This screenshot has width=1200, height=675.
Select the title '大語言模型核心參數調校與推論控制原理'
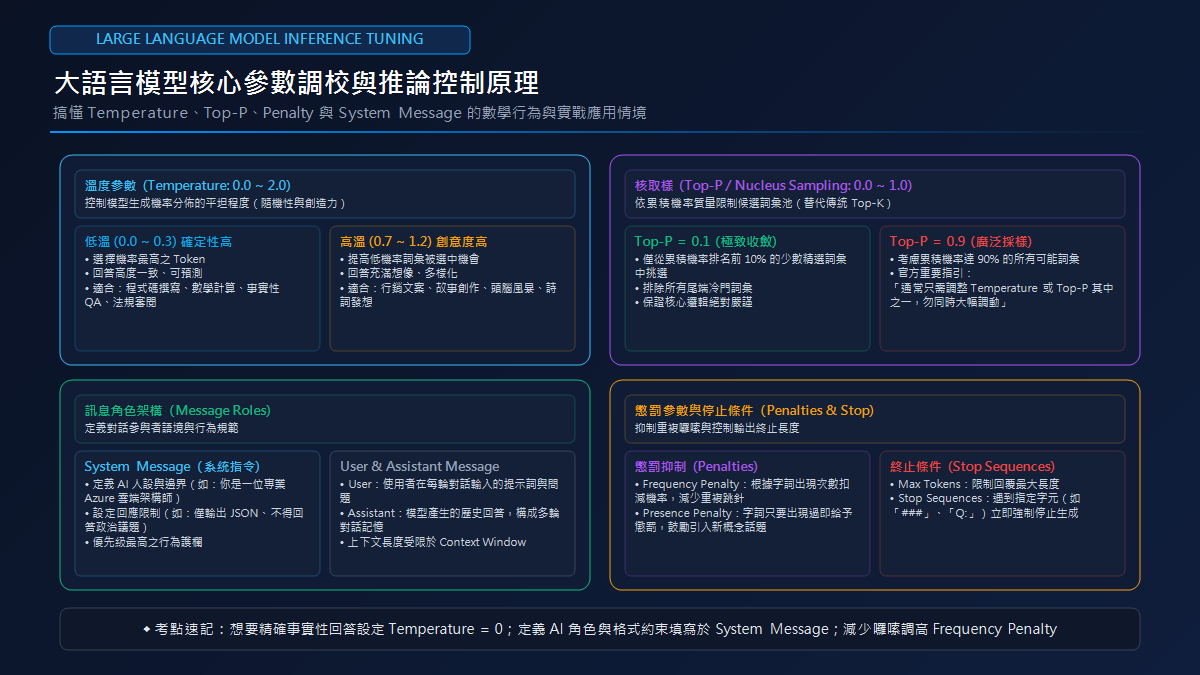[297, 82]
